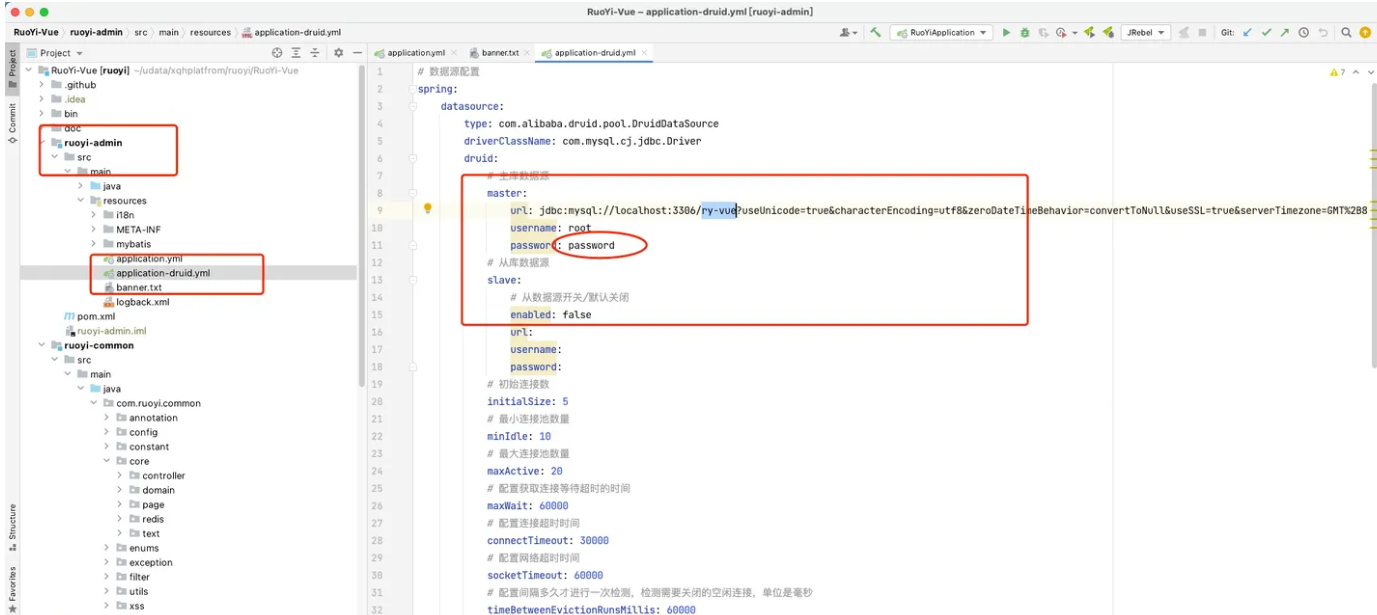Click Collapse All in Project panel
1377x615 pixels.
[315, 53]
